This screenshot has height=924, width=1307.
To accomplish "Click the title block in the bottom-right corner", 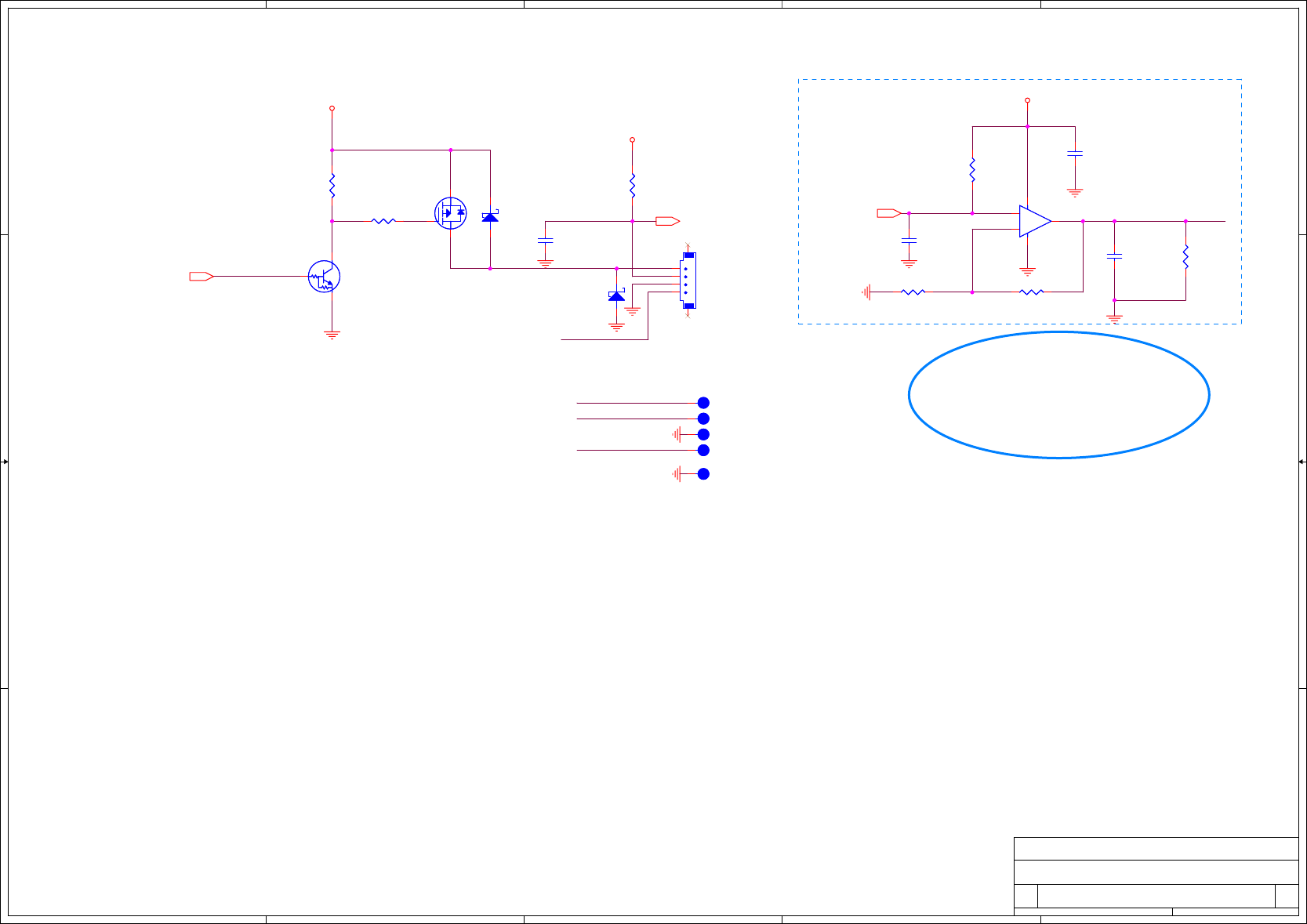I will click(x=1156, y=876).
